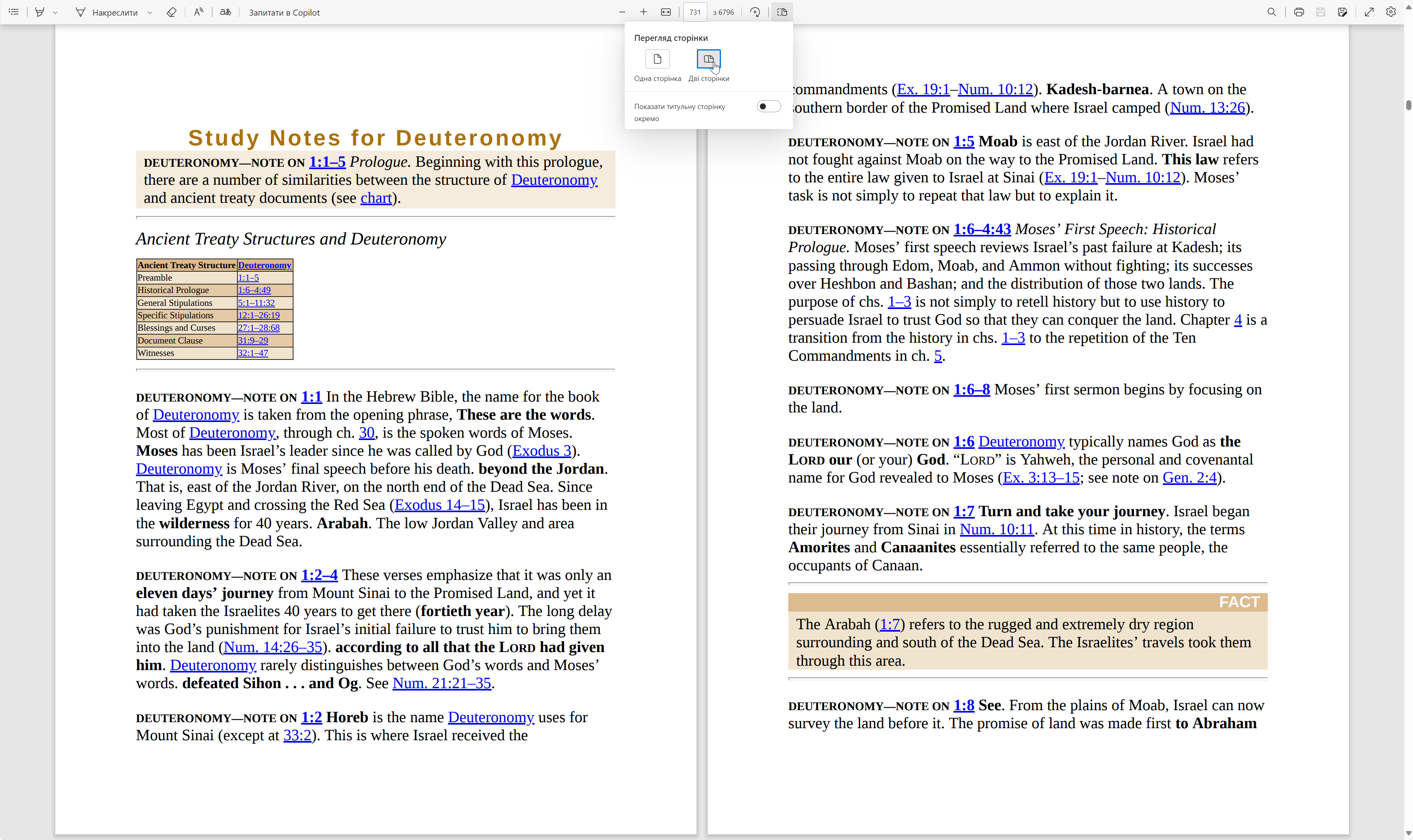Open the Exodus 3 link
Viewport: 1413px width, 840px height.
(541, 451)
